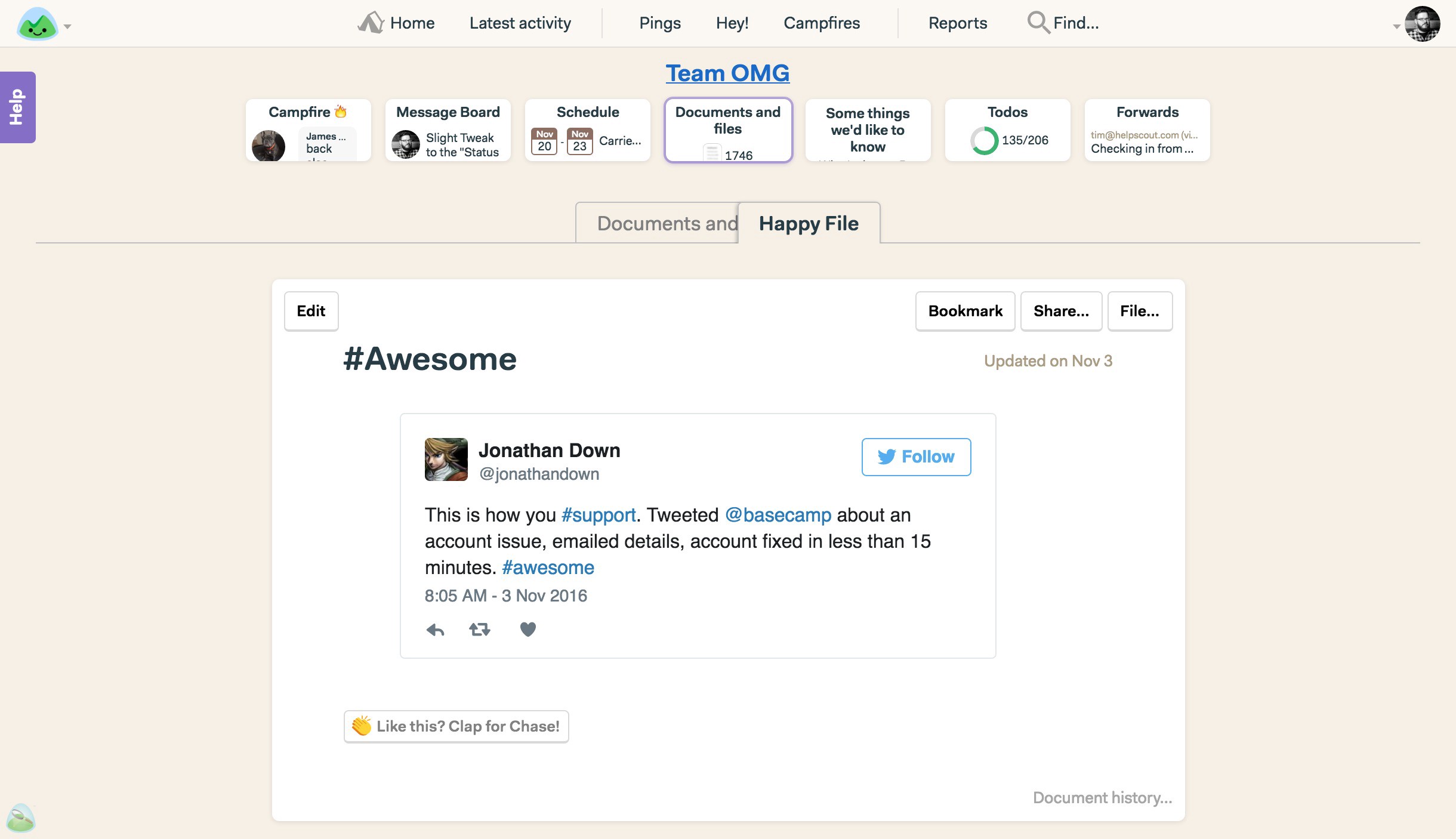This screenshot has width=1456, height=839.
Task: Click Jonathan Down's Twitter avatar
Action: (446, 459)
